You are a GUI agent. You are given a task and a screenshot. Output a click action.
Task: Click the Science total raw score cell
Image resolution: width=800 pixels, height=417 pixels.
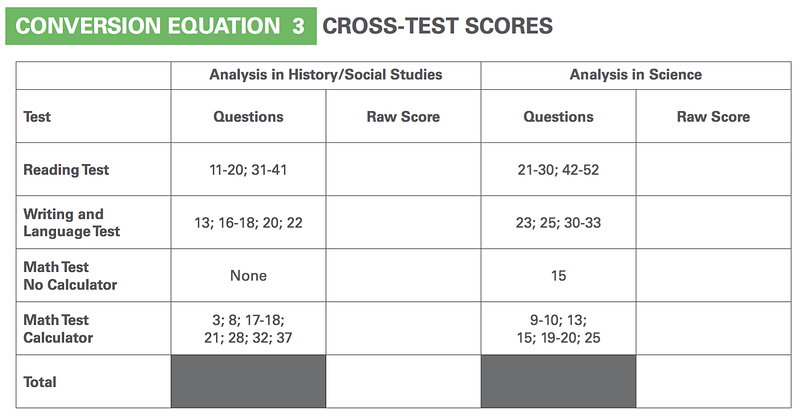(714, 382)
